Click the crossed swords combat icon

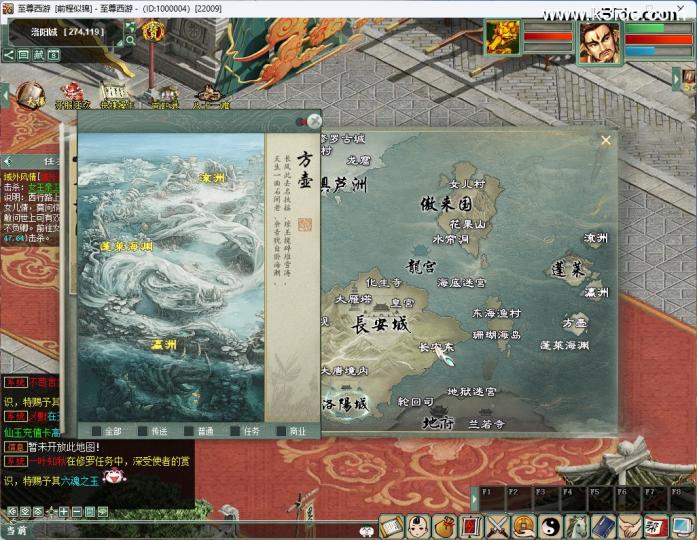click(x=497, y=527)
